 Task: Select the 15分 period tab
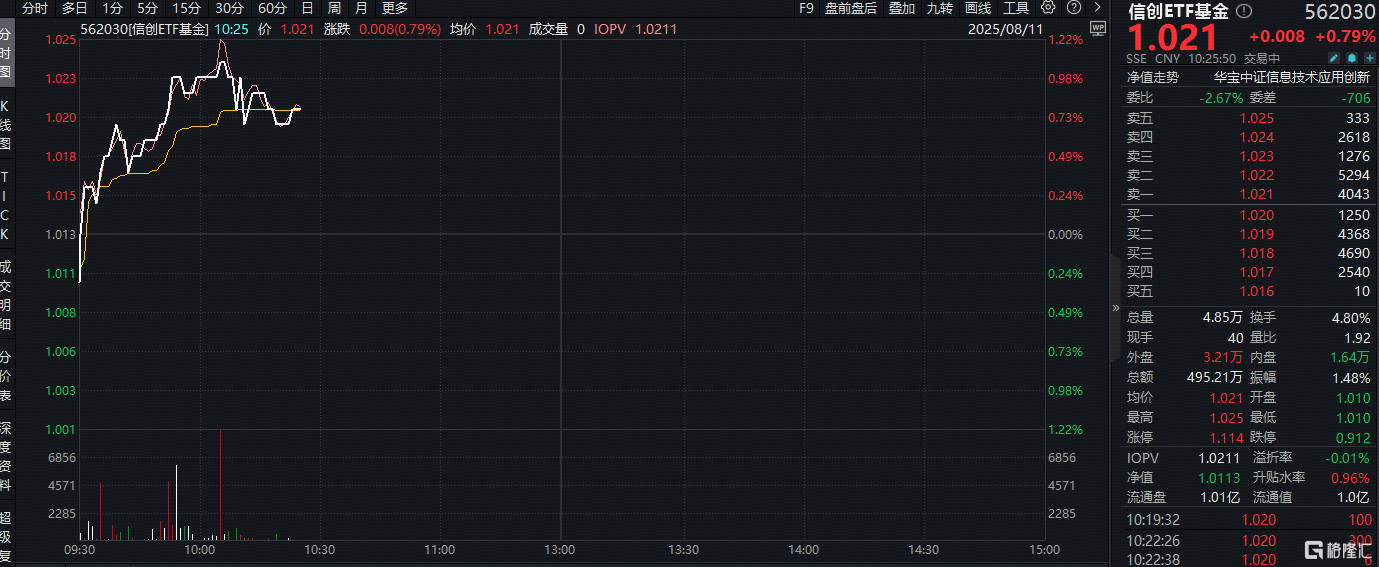coord(186,8)
